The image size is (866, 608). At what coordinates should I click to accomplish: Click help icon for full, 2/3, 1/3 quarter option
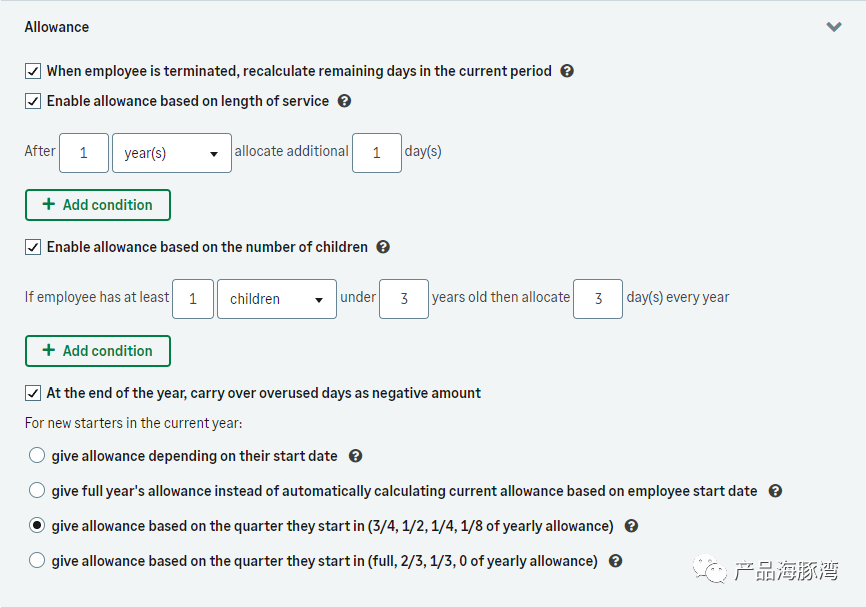point(615,561)
